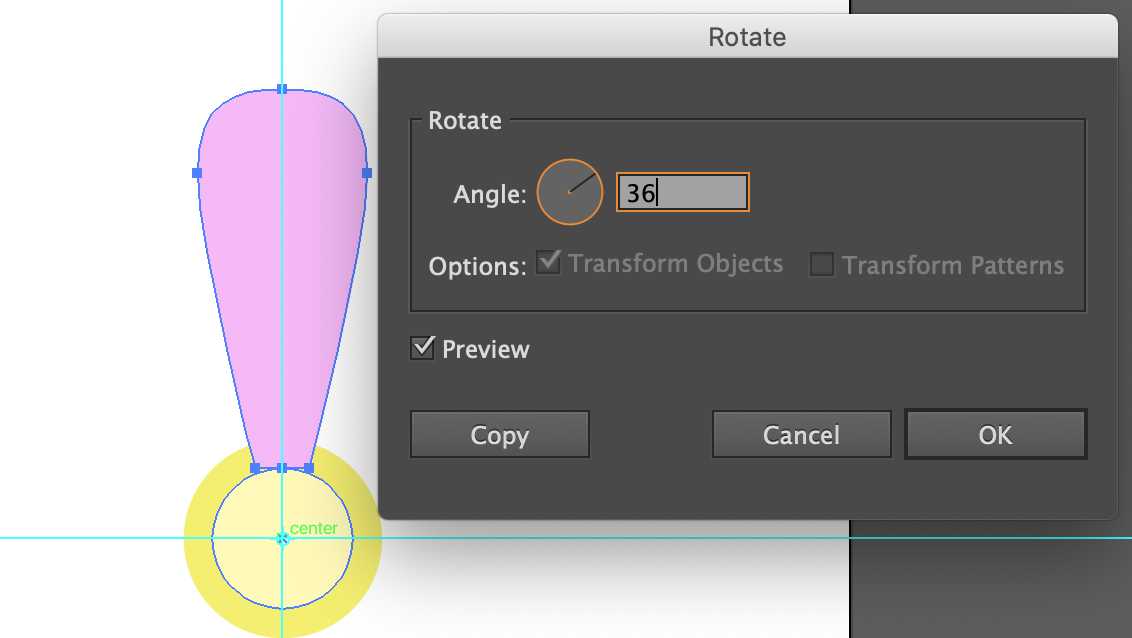The width and height of the screenshot is (1132, 638).
Task: Confirm rotation with the OK button
Action: (996, 434)
